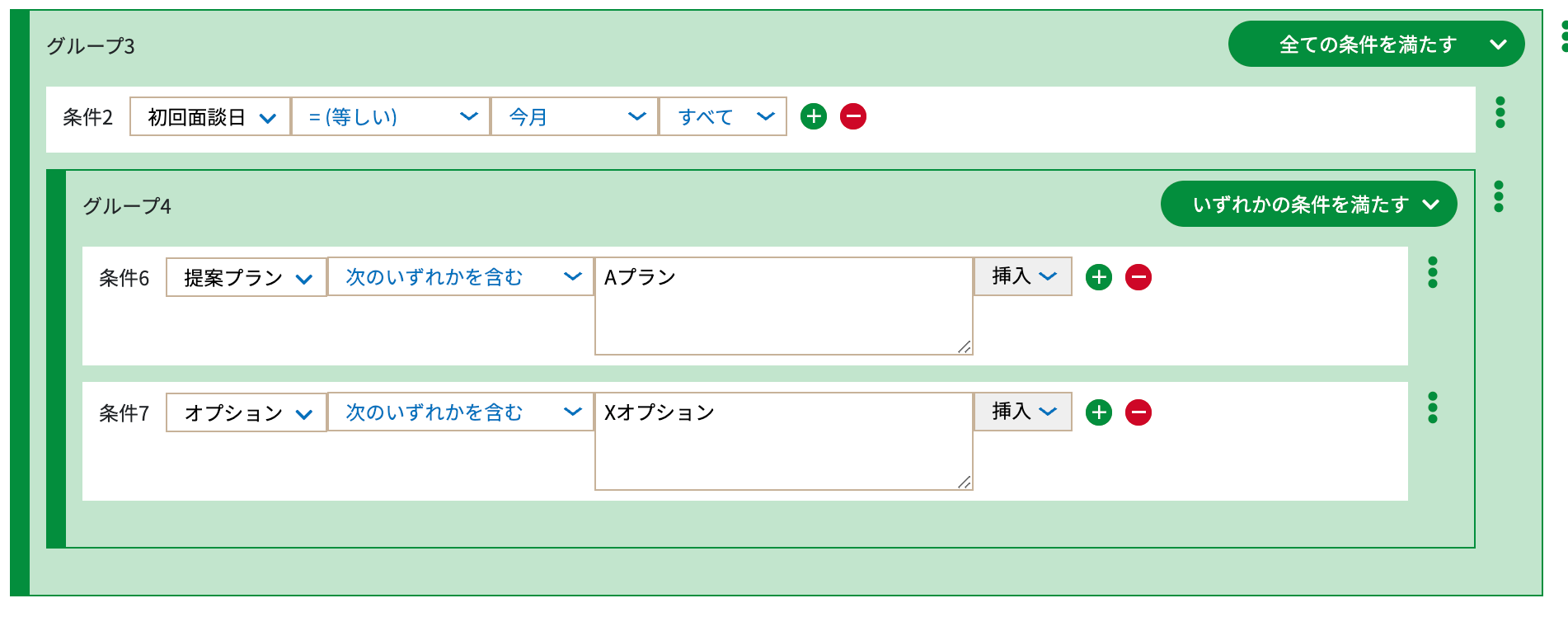Add a condition after 条件6 with the green plus

[1099, 277]
